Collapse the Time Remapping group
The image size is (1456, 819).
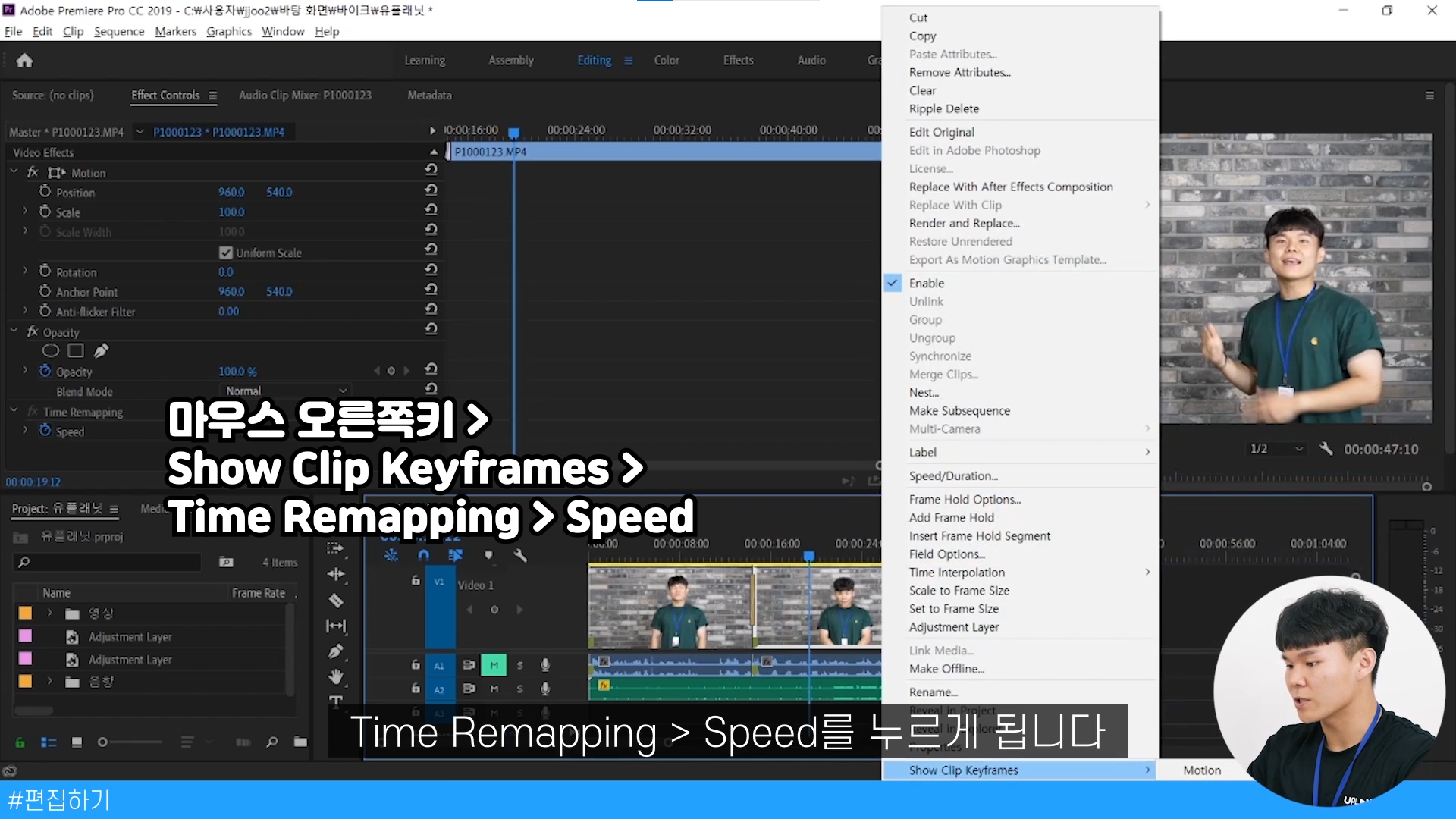coord(14,411)
